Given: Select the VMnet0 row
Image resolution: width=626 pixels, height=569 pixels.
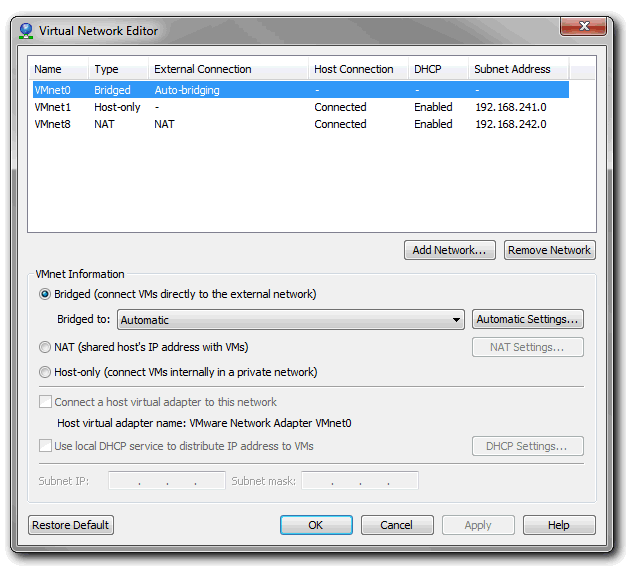Looking at the screenshot, I should (x=301, y=90).
